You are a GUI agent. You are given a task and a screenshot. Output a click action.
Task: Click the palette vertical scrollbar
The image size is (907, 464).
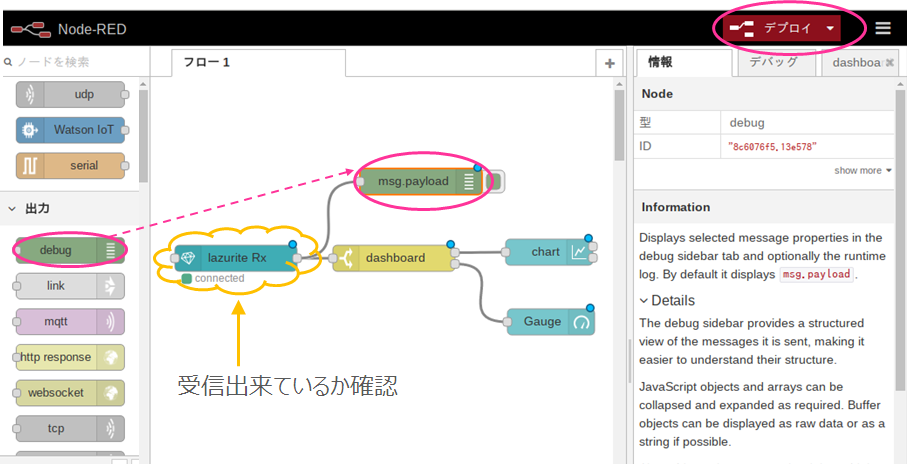143,136
